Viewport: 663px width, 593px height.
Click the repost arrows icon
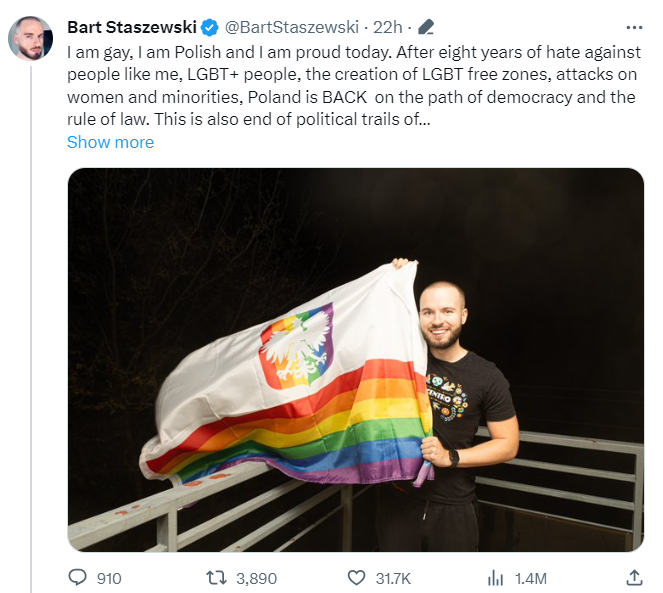click(x=216, y=577)
